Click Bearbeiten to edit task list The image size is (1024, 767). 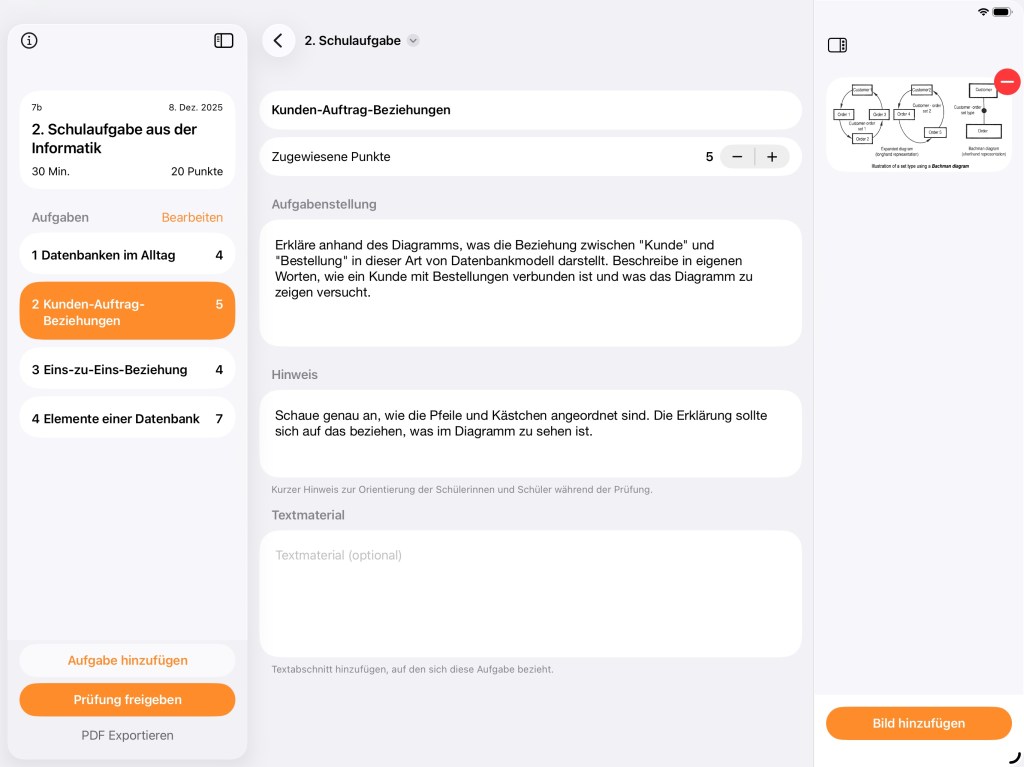[192, 217]
